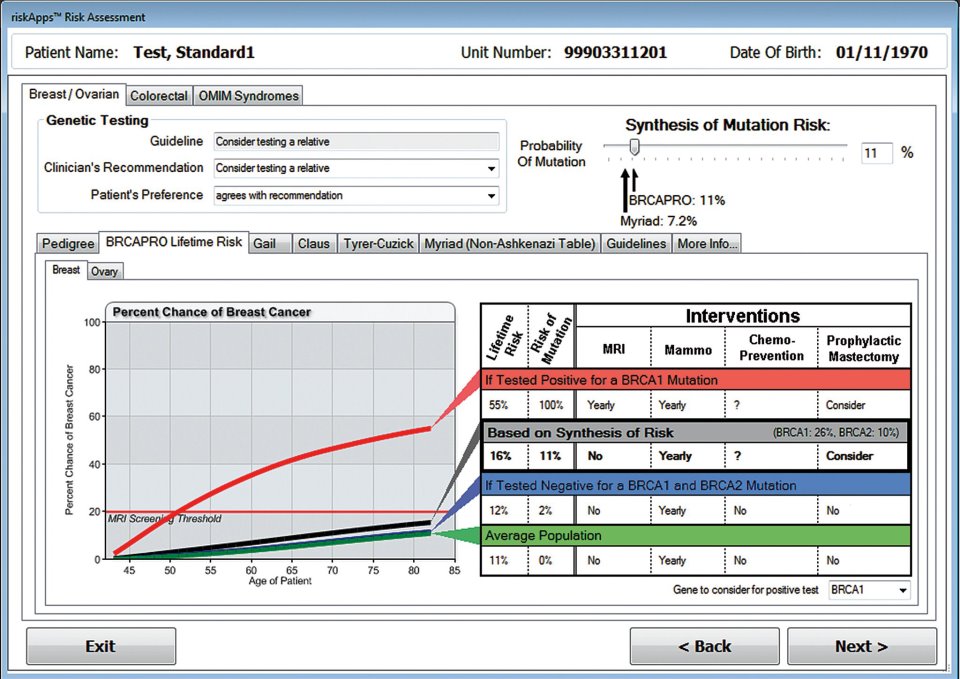Proceed with the Next button
960x679 pixels.
tap(862, 646)
